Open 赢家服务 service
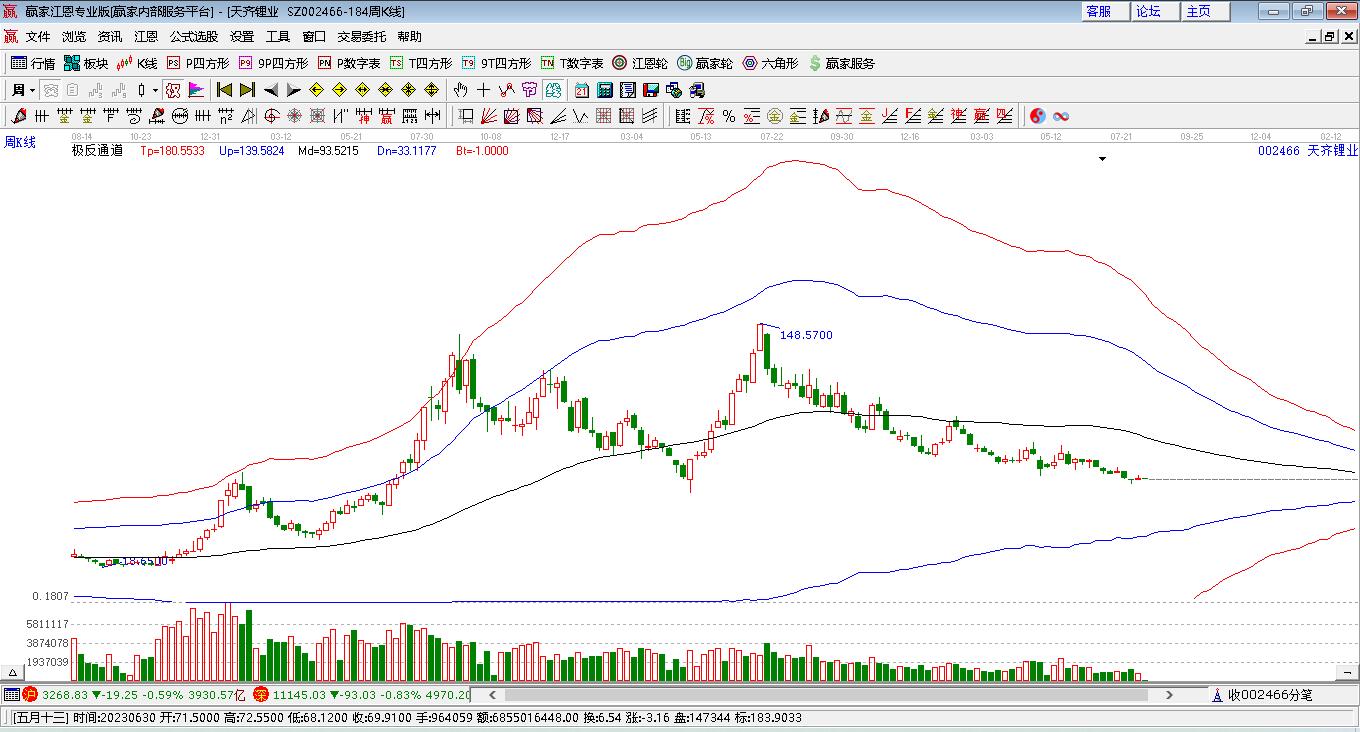 coord(841,63)
